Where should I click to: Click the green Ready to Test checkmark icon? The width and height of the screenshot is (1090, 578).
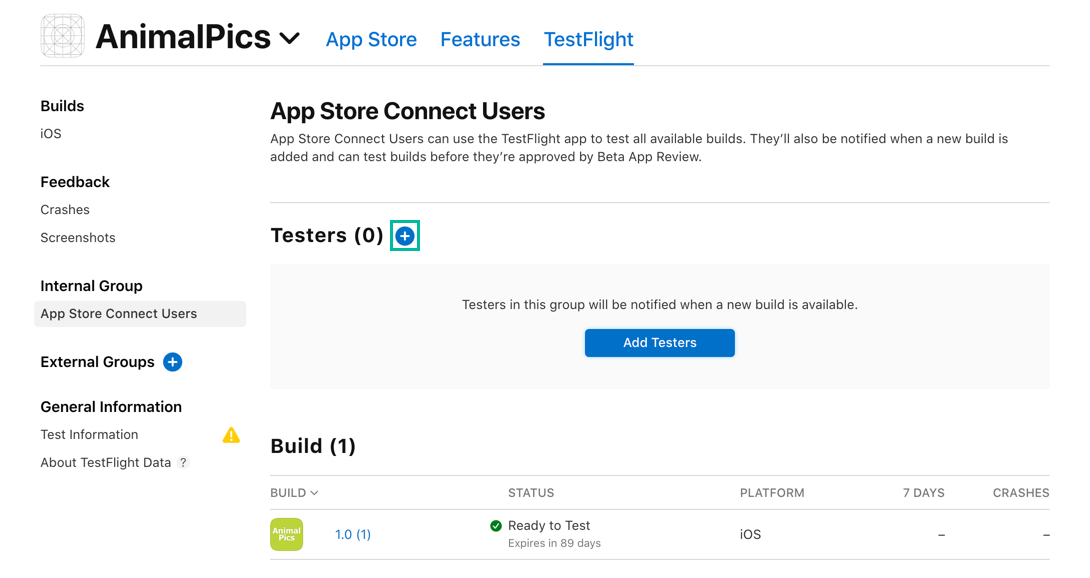point(496,526)
